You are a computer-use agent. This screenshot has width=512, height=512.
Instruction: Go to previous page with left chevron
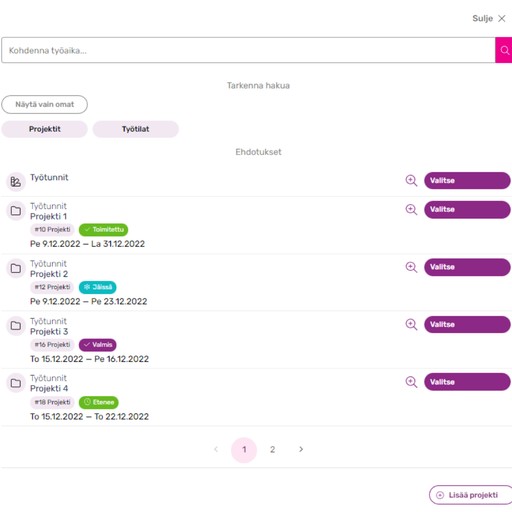point(216,450)
